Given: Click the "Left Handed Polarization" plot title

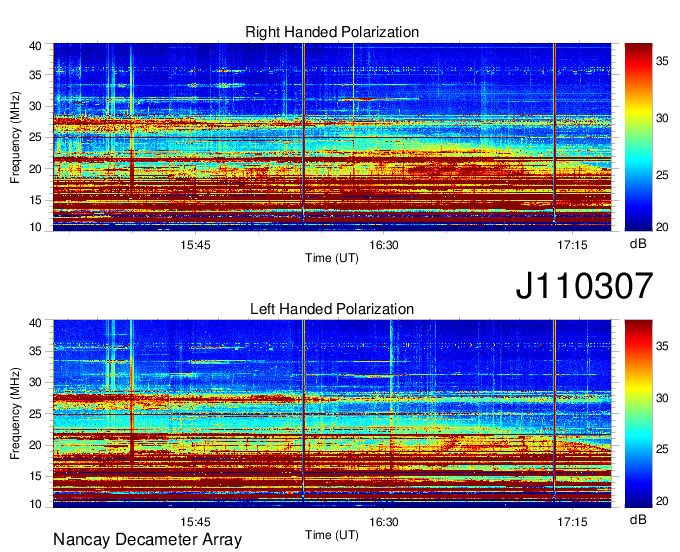Looking at the screenshot, I should coord(332,309).
